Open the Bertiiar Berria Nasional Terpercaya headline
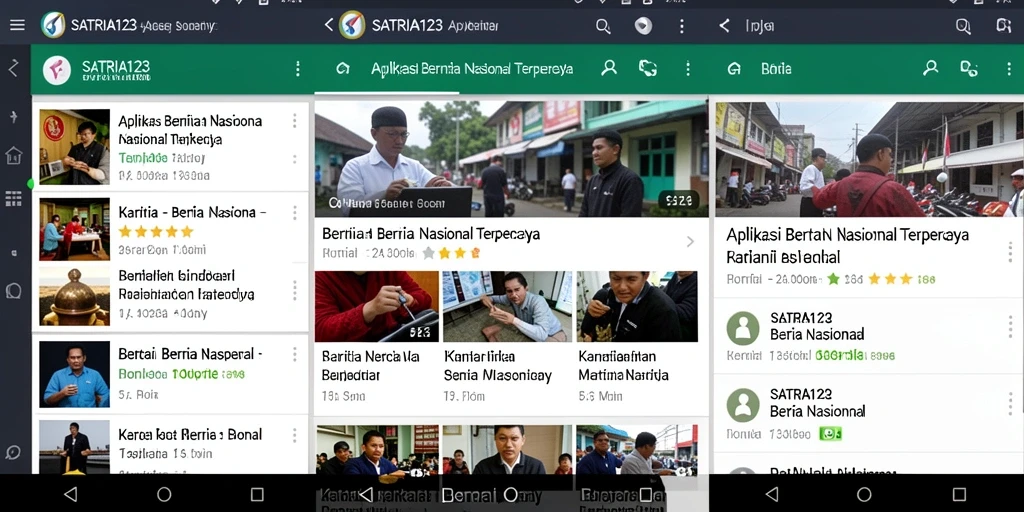This screenshot has width=1024, height=512. [431, 234]
